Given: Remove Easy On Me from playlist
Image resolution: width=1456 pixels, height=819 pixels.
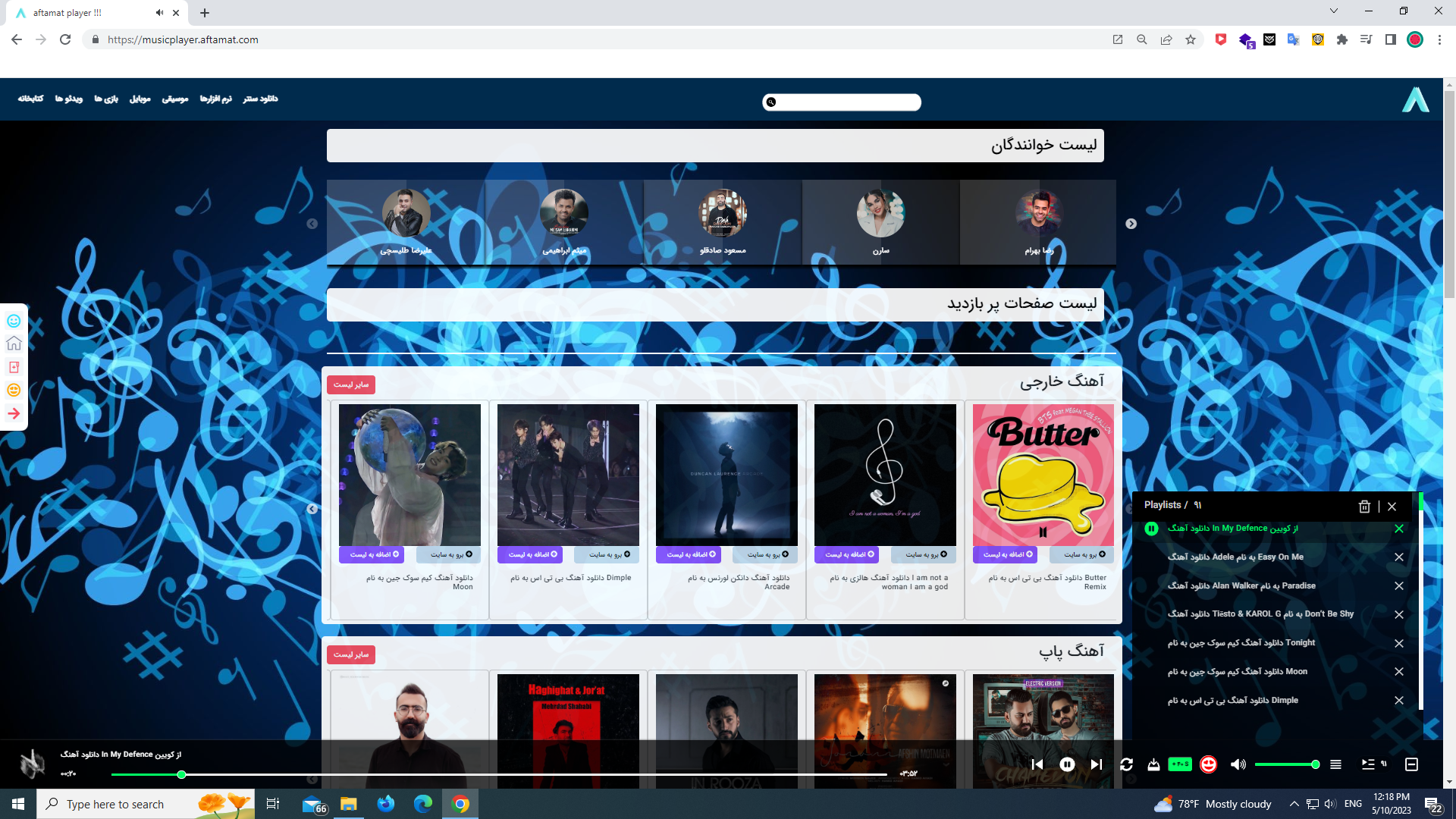Looking at the screenshot, I should pyautogui.click(x=1399, y=557).
